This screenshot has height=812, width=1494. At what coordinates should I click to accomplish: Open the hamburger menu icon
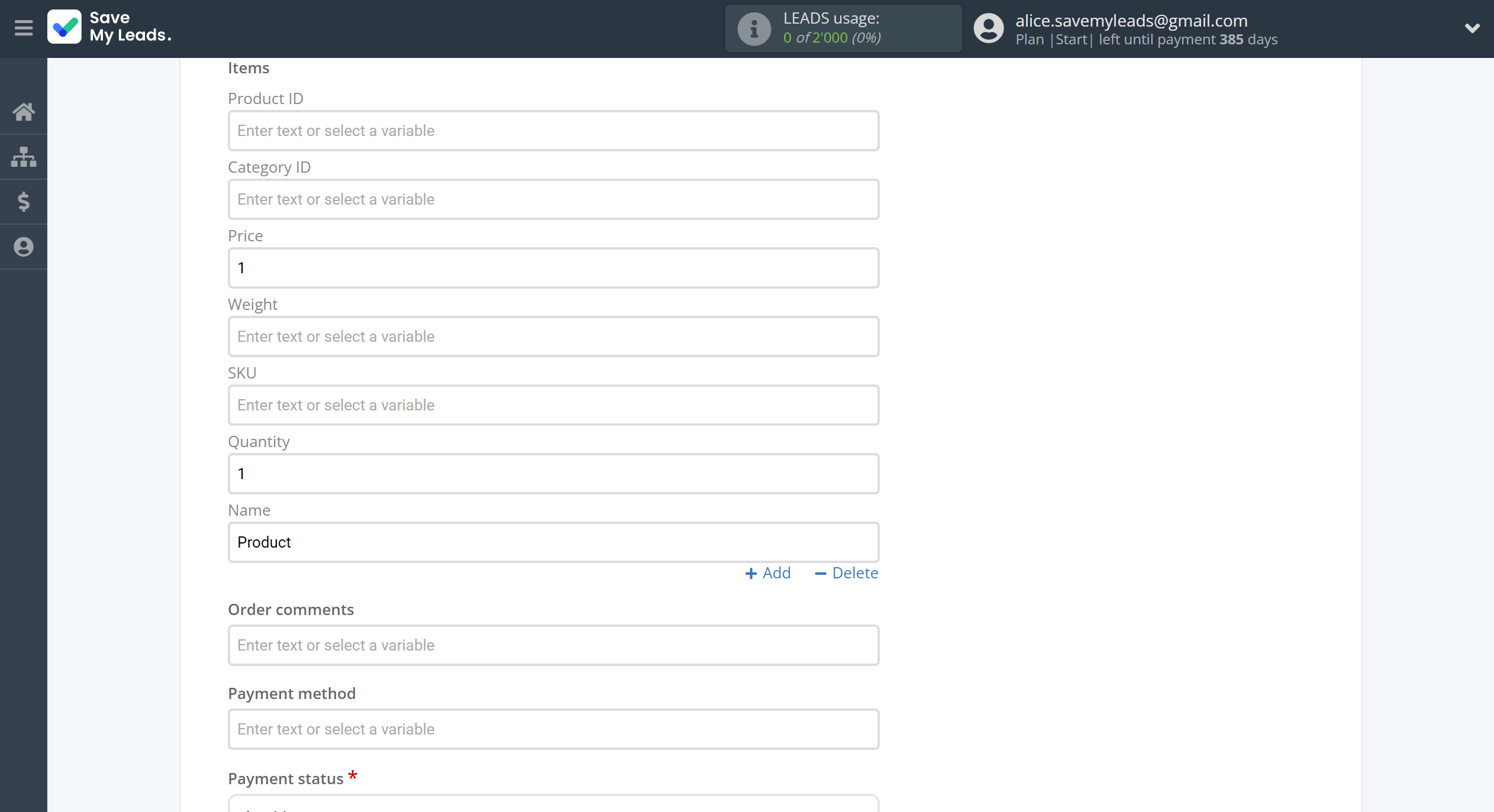coord(24,28)
